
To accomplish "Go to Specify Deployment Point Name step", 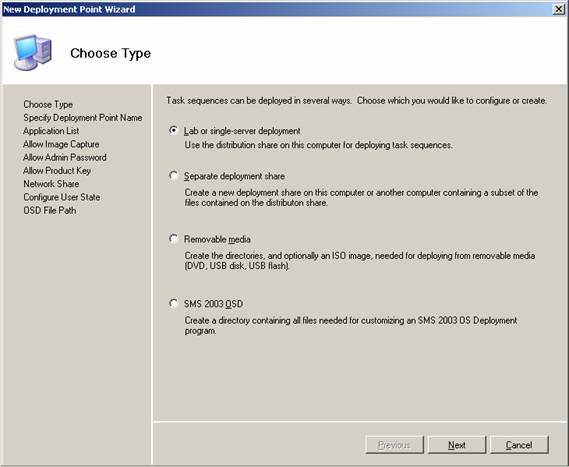I will click(83, 118).
